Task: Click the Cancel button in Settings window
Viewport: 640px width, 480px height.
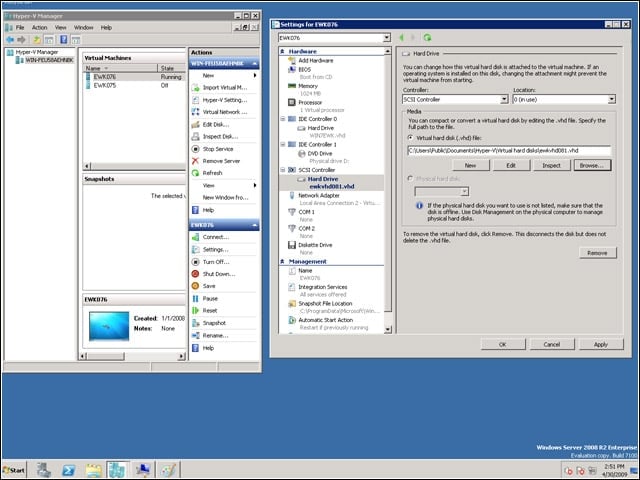Action: [x=552, y=344]
